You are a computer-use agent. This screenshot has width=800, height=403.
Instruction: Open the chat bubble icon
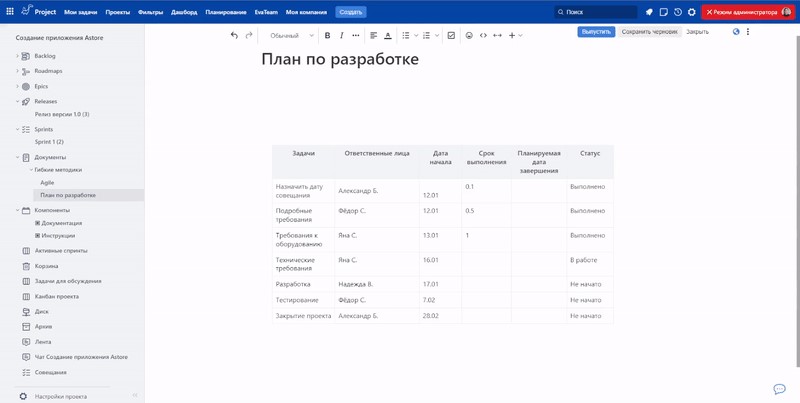coord(779,389)
